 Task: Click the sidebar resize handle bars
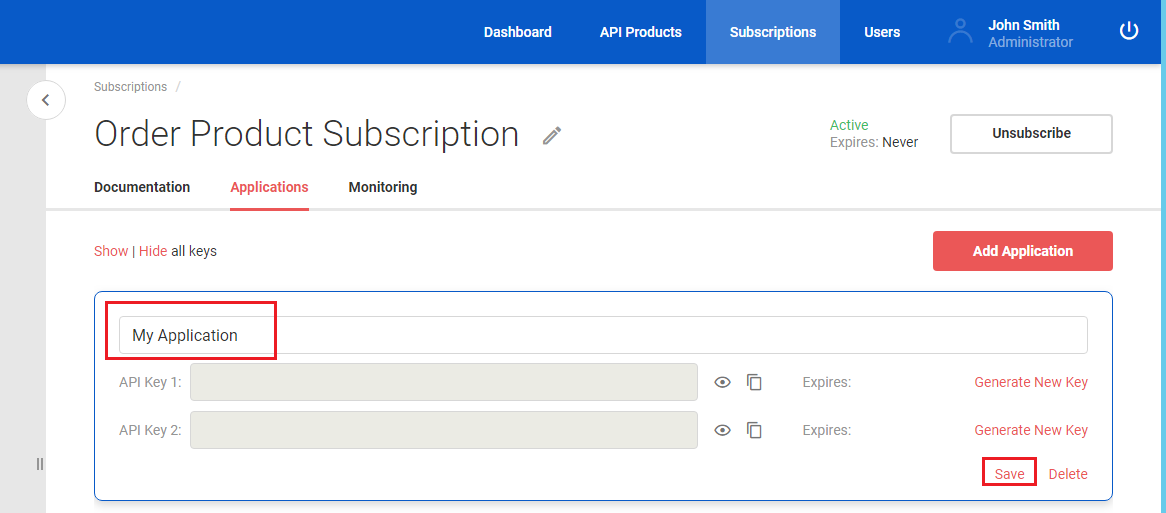point(40,464)
